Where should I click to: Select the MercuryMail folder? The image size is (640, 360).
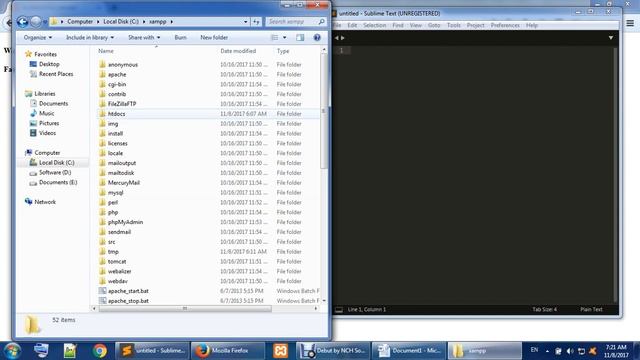pos(124,182)
